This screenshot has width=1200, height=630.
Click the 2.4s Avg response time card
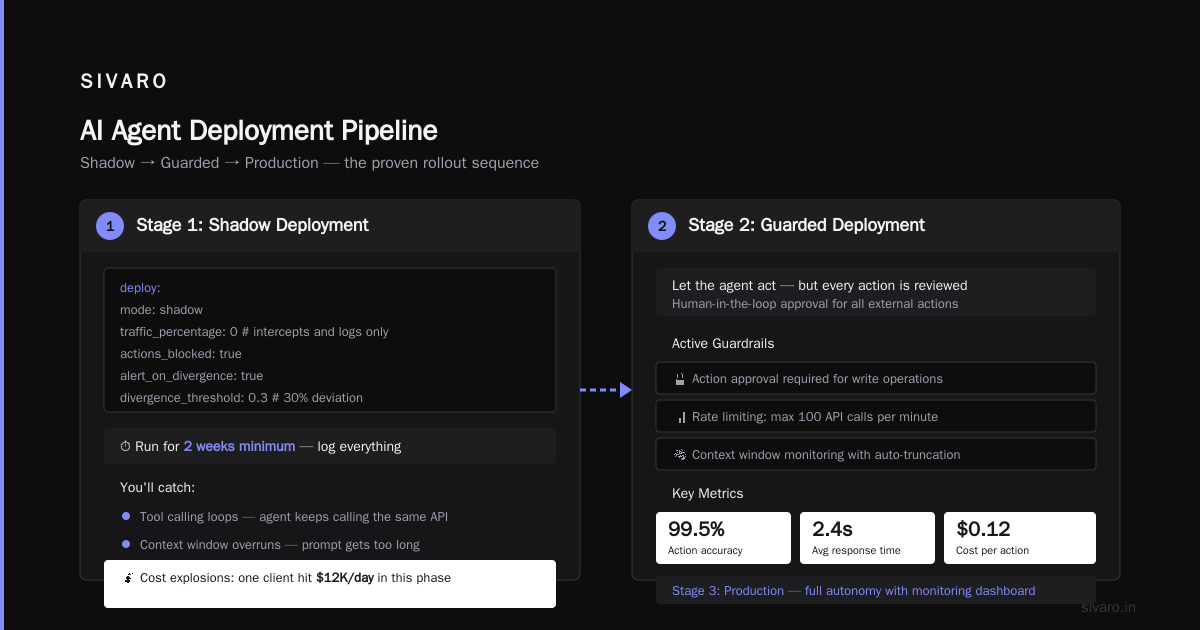[x=867, y=538]
